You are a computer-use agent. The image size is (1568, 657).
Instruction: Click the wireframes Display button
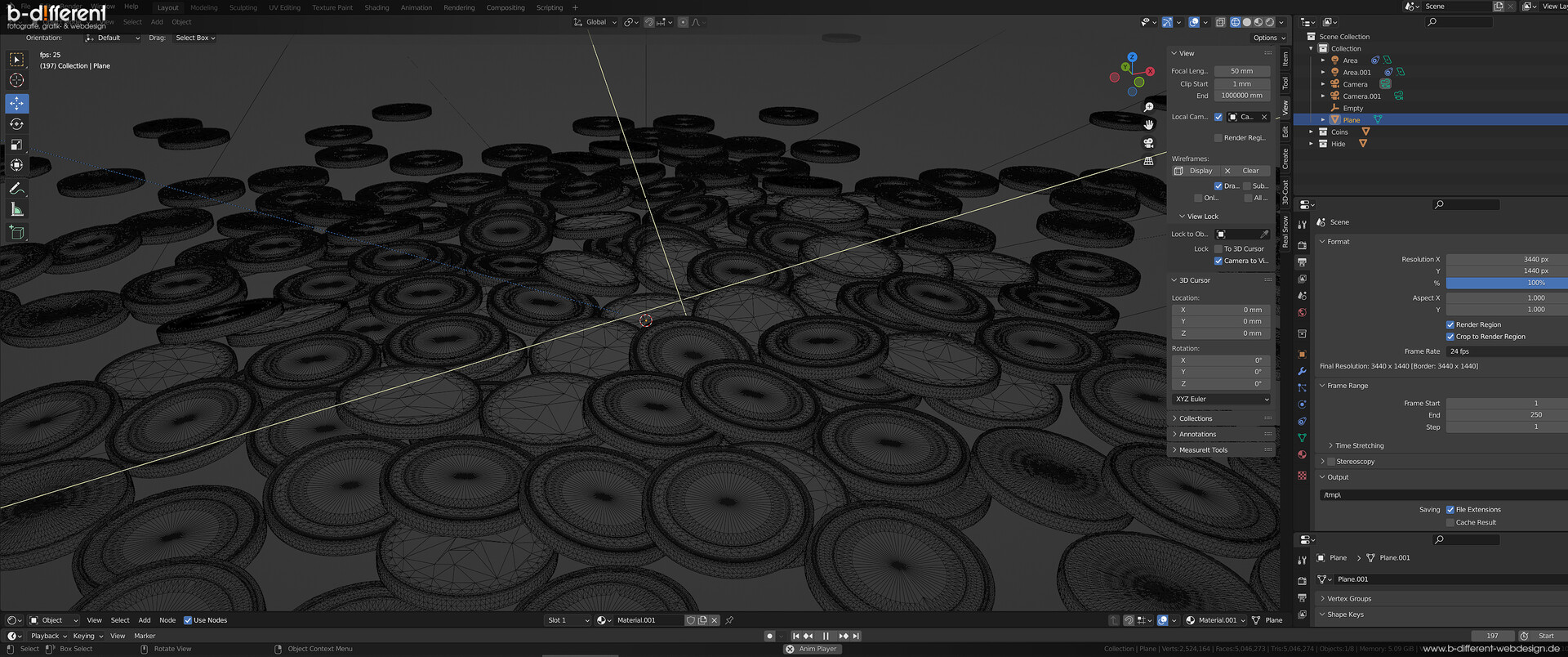(1196, 171)
